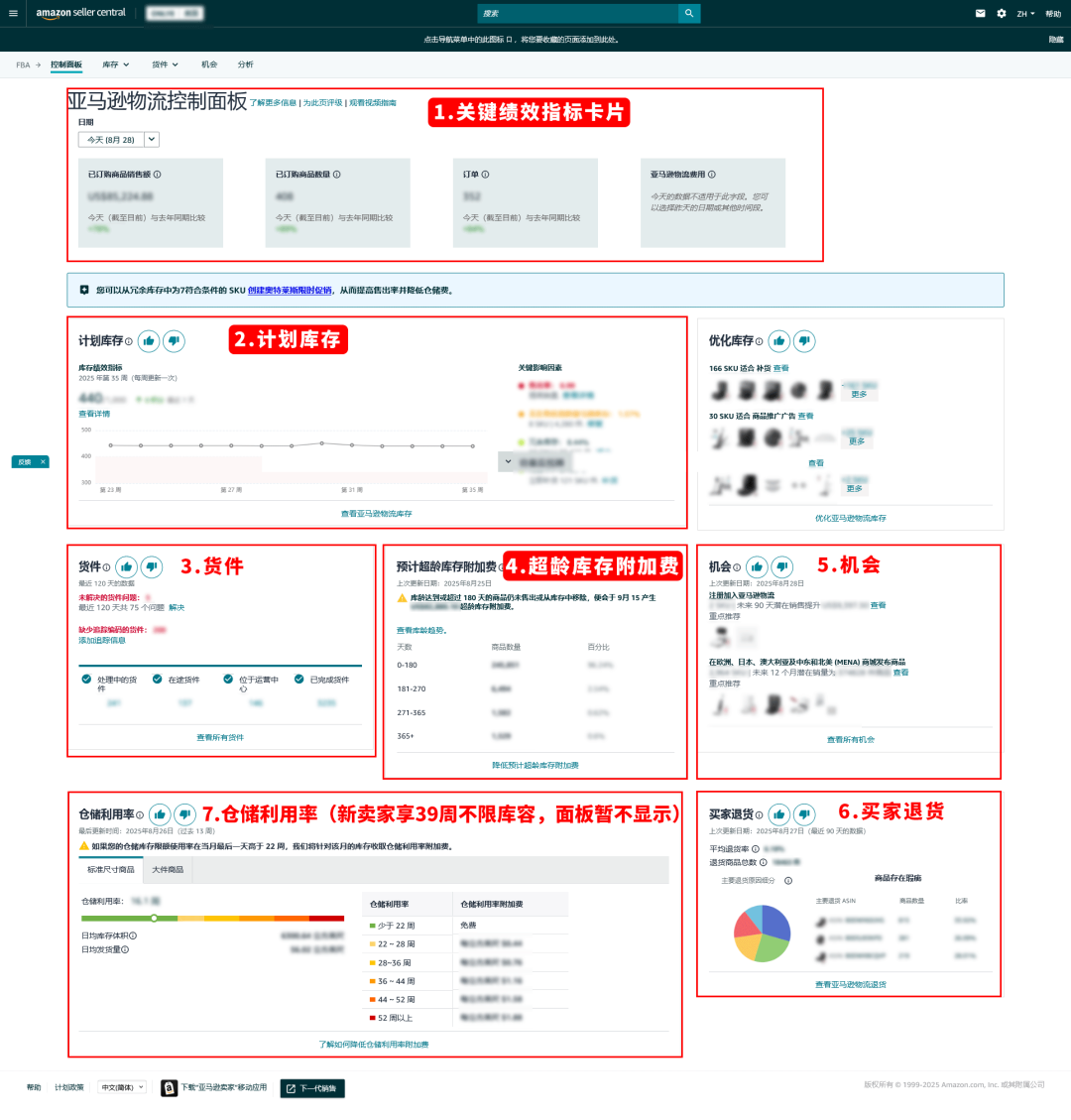Click the search magnifier icon

coord(689,13)
